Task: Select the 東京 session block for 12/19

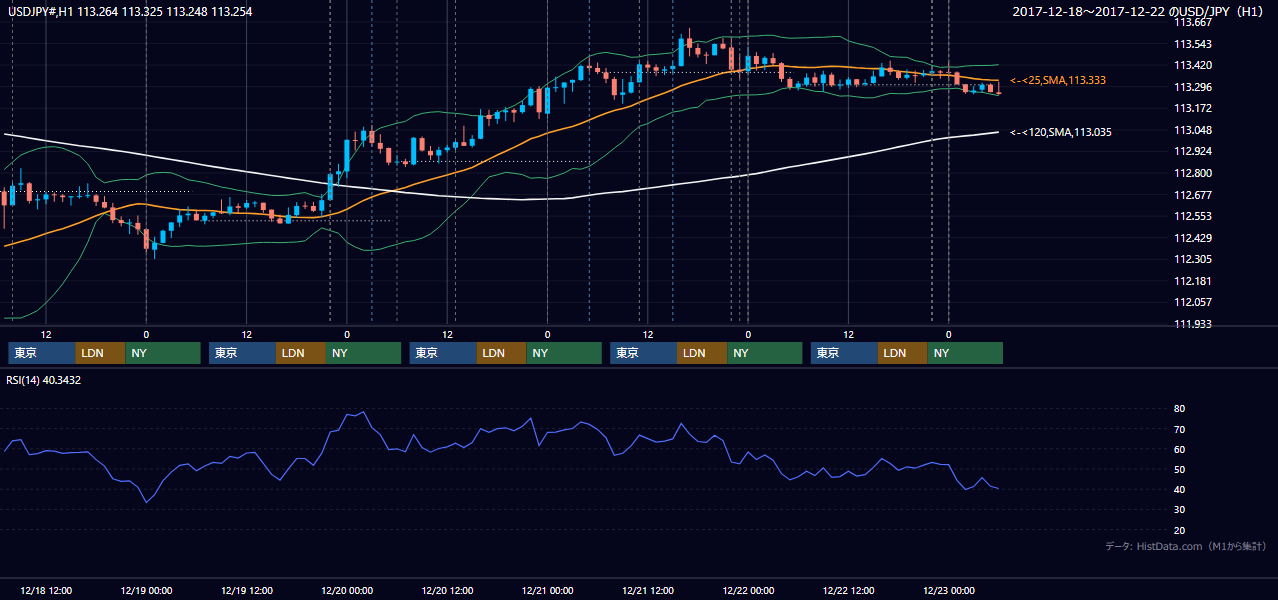Action: coord(242,353)
